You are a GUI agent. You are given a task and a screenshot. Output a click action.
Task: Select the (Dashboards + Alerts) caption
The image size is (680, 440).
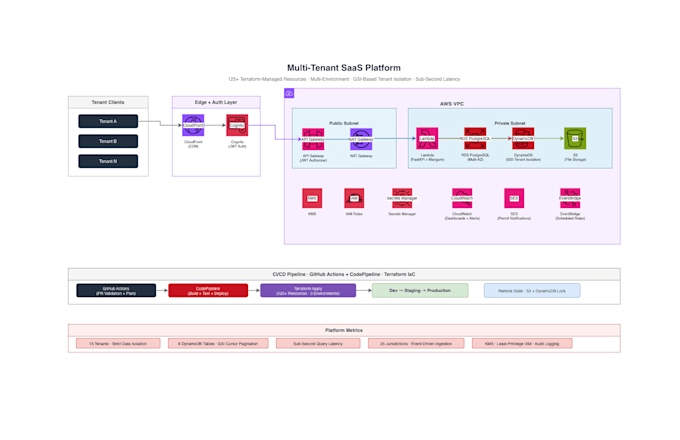462,218
